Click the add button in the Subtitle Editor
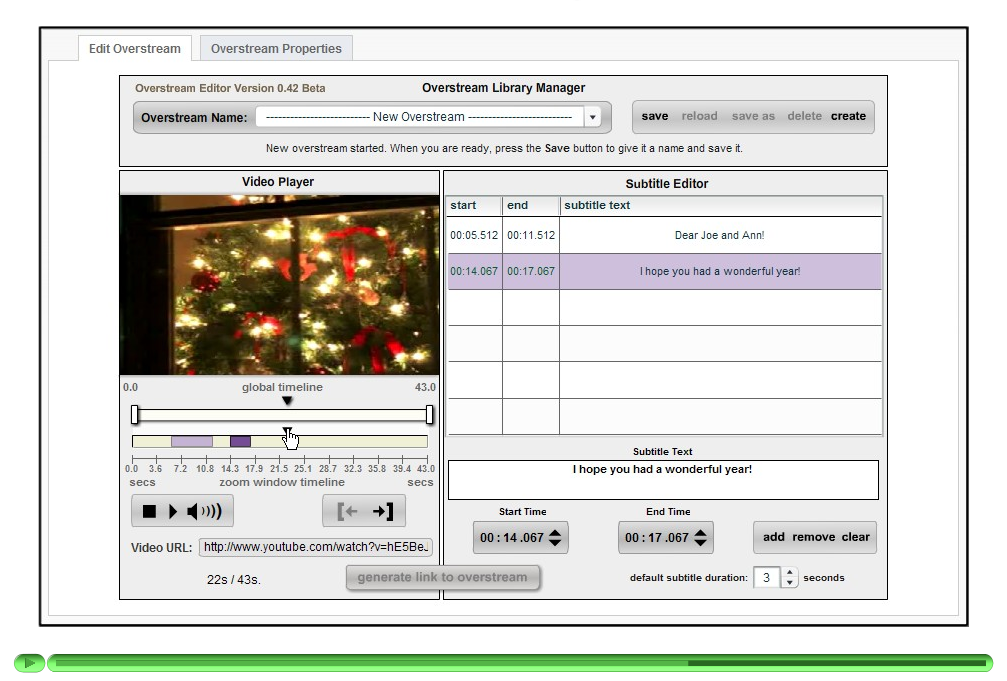Viewport: 1007px width, 681px height. coord(773,537)
